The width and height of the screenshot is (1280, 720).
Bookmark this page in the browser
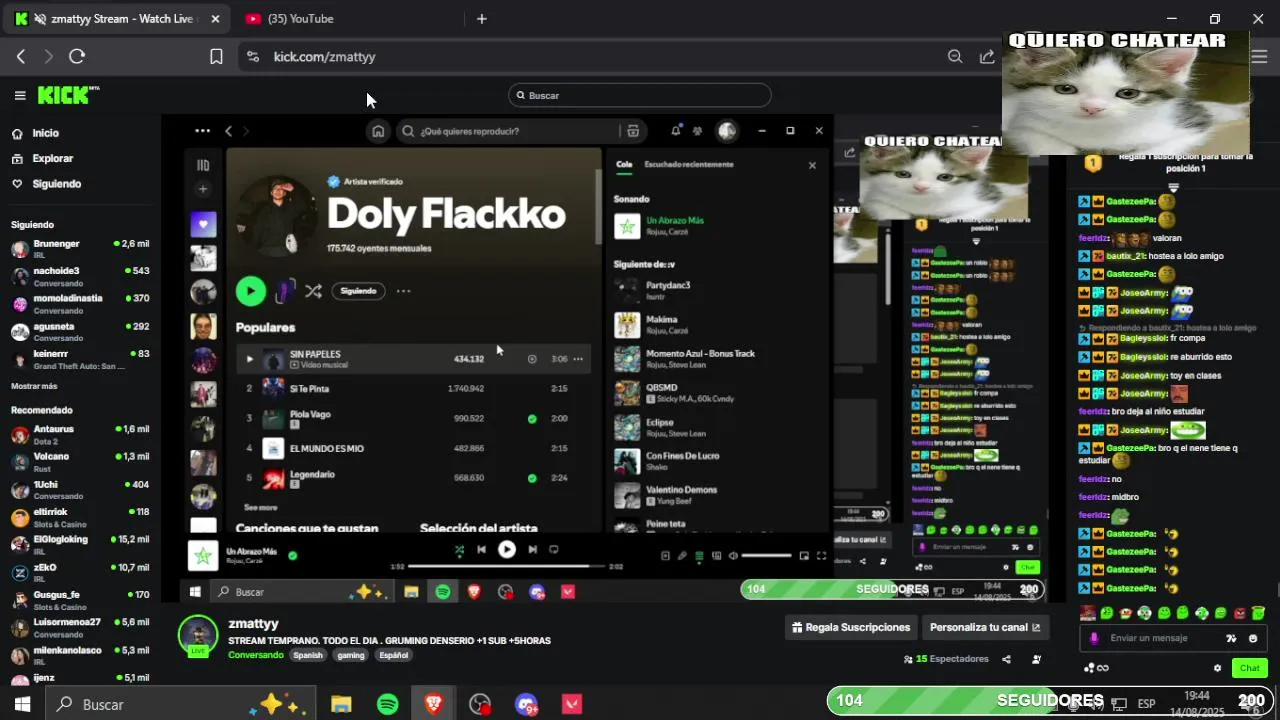[x=216, y=57]
